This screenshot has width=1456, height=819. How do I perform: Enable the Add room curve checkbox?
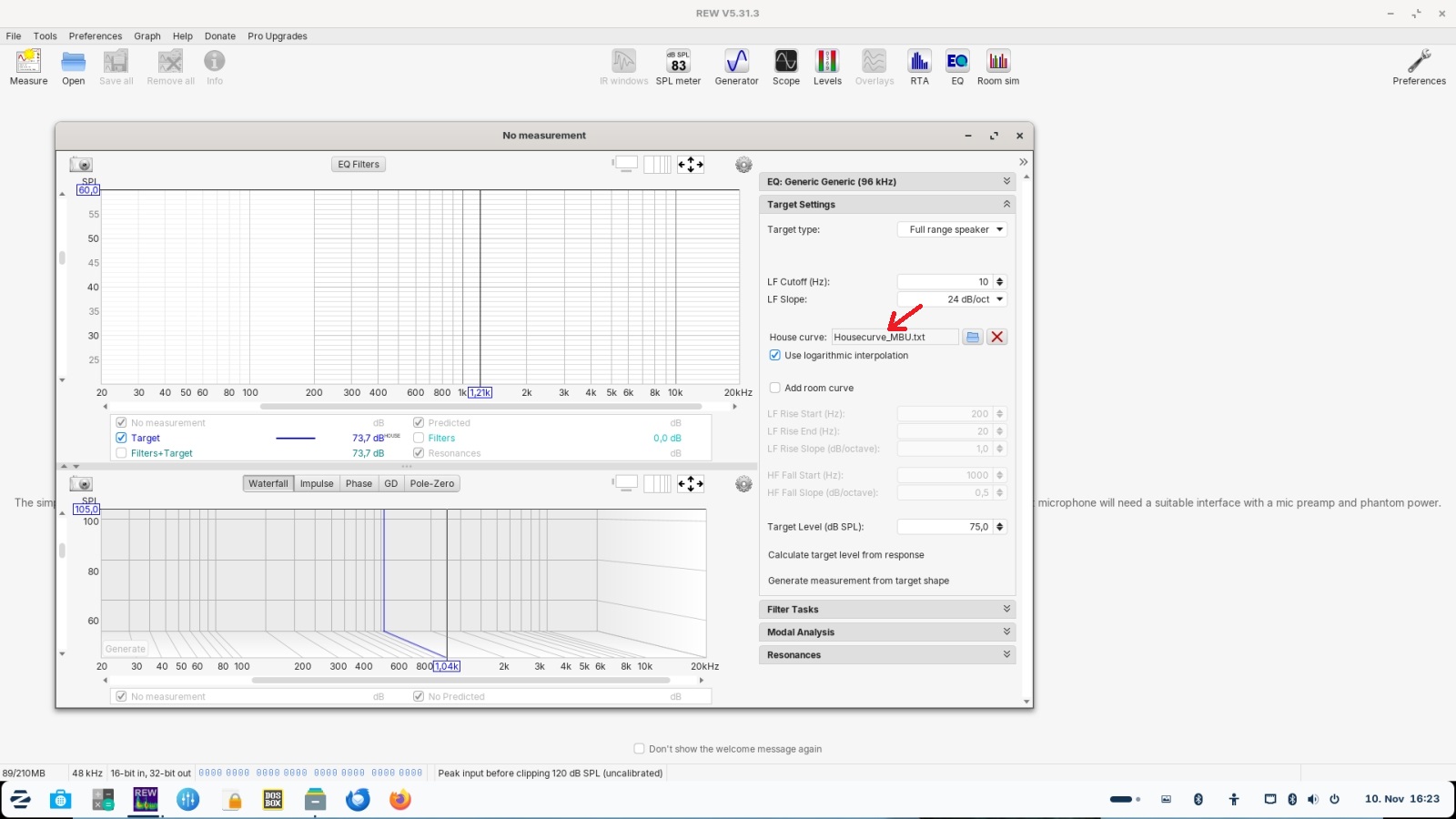pos(775,388)
